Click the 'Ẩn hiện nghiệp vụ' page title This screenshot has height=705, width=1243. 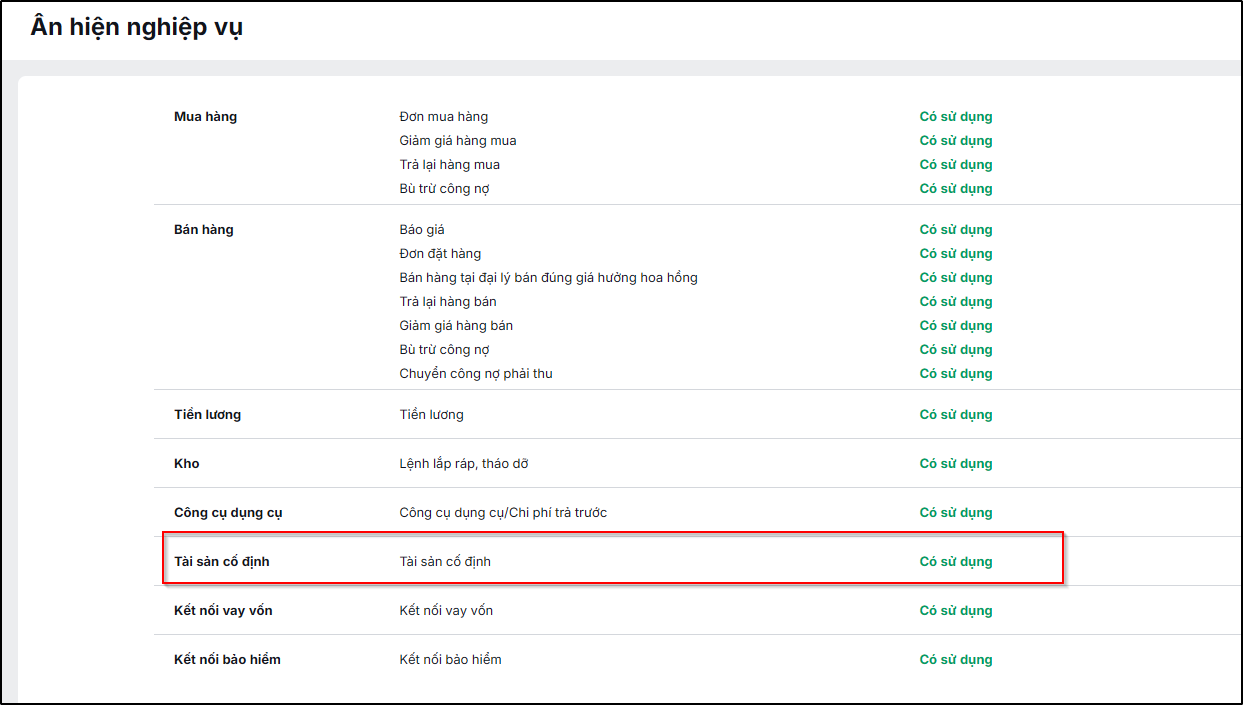pyautogui.click(x=137, y=27)
